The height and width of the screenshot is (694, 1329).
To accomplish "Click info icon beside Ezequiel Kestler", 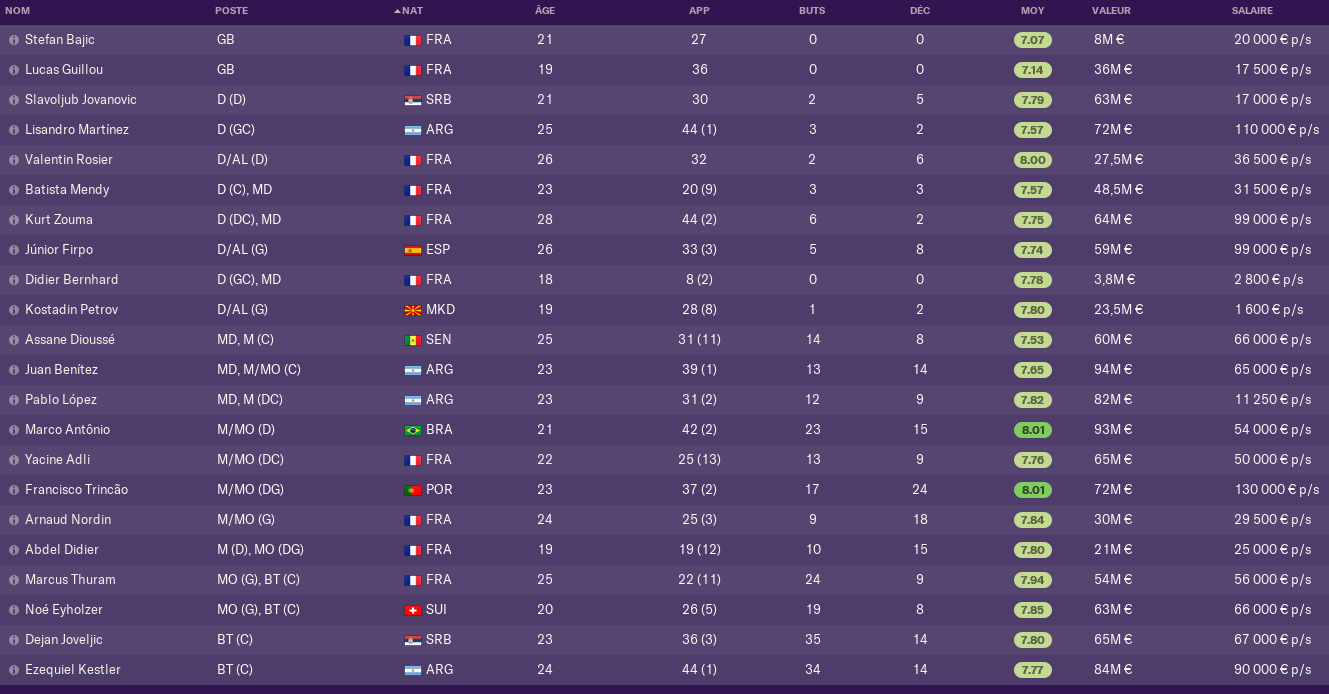I will point(14,670).
